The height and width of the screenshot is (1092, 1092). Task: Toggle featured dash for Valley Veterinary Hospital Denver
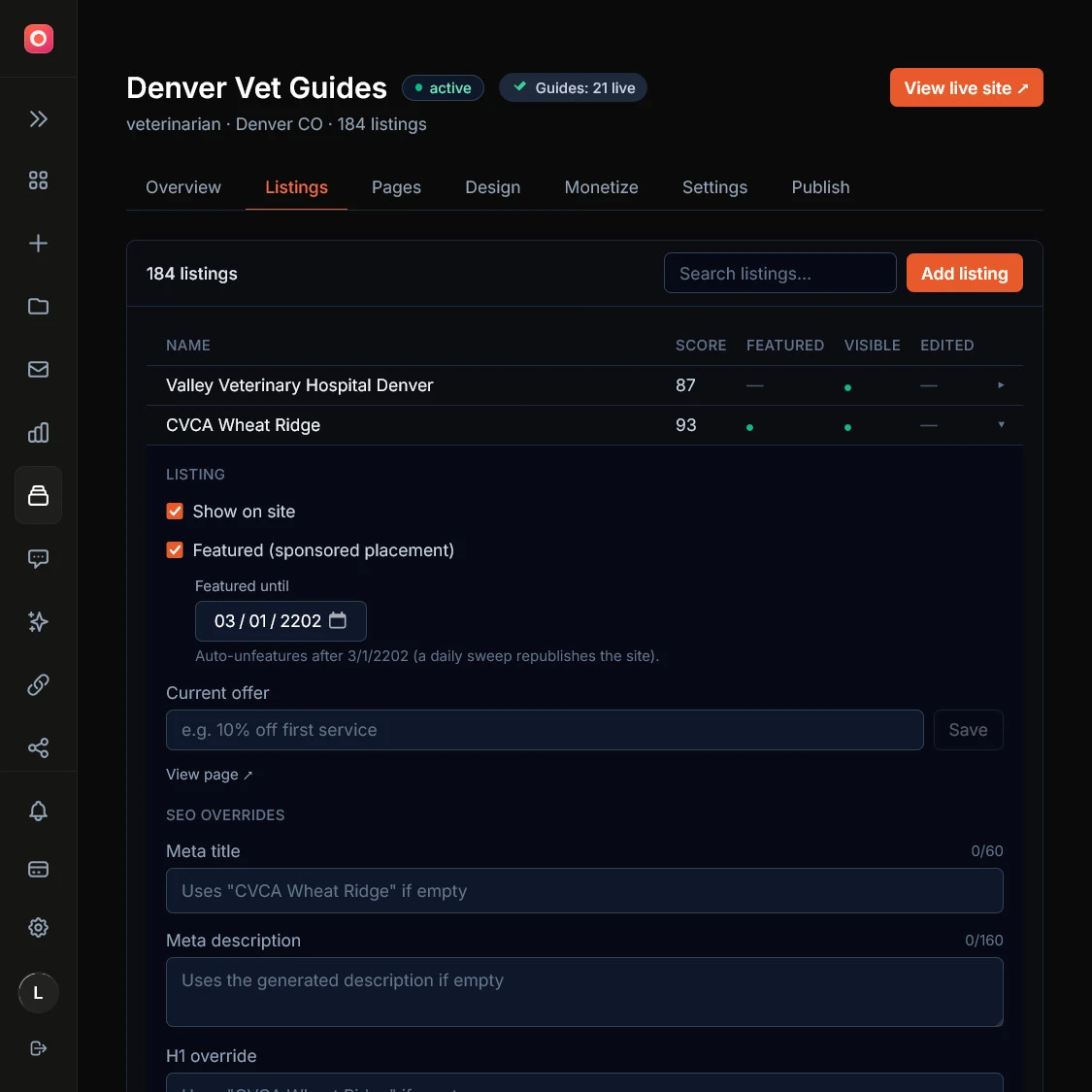point(755,385)
